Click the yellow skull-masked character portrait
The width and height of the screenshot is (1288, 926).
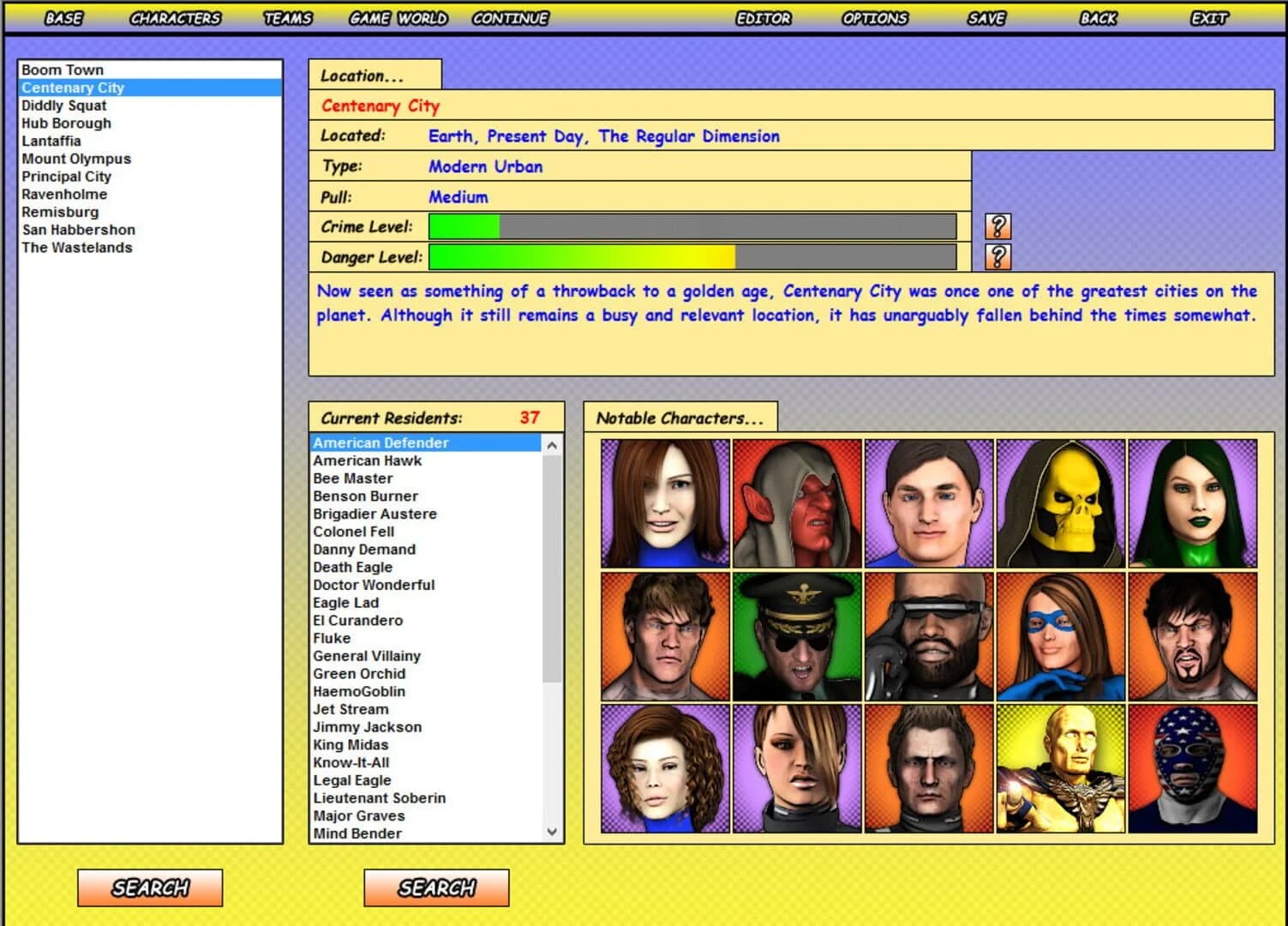pyautogui.click(x=1062, y=504)
